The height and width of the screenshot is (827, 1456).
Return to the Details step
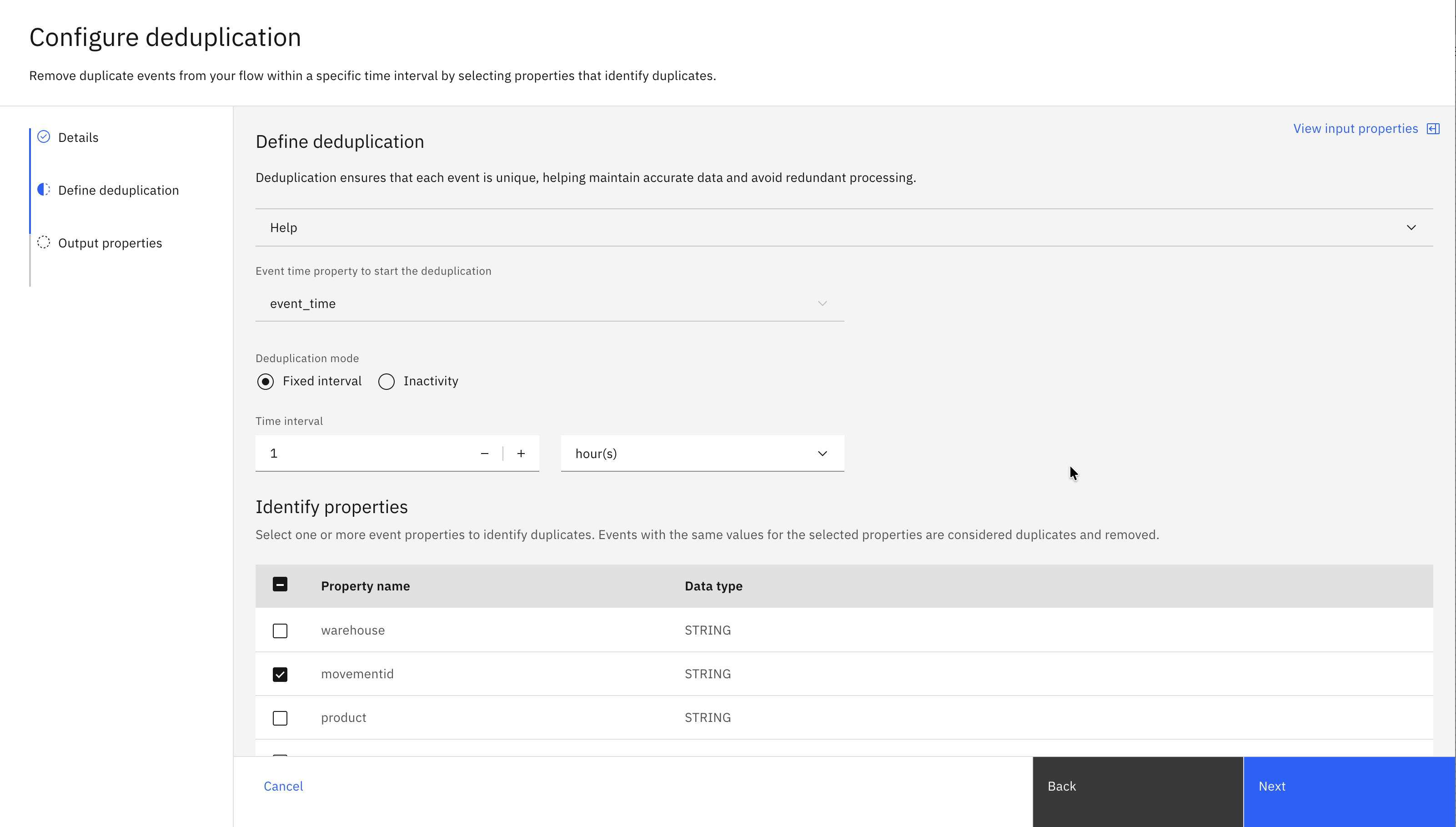pos(78,137)
